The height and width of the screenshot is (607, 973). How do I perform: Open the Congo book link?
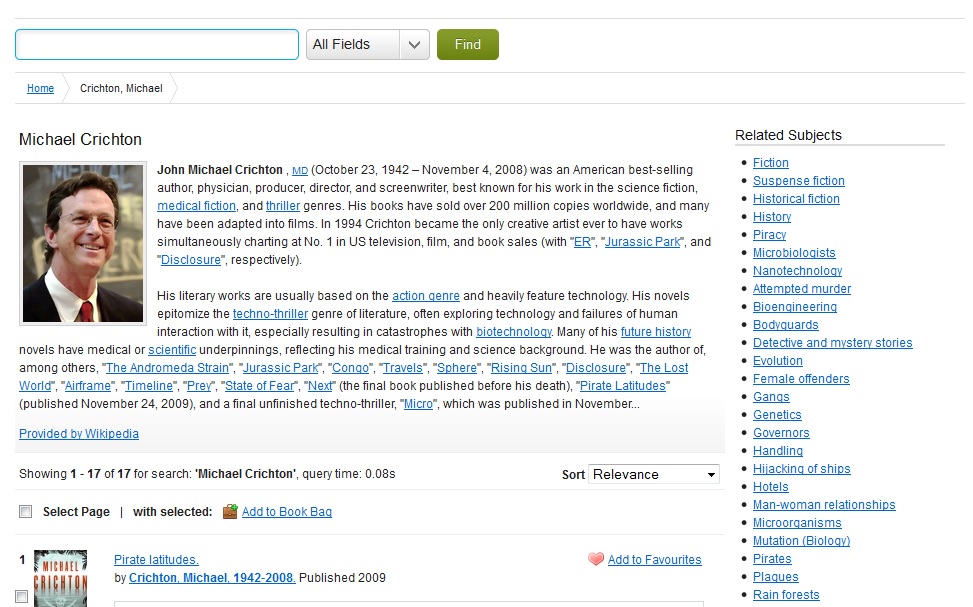[x=350, y=367]
